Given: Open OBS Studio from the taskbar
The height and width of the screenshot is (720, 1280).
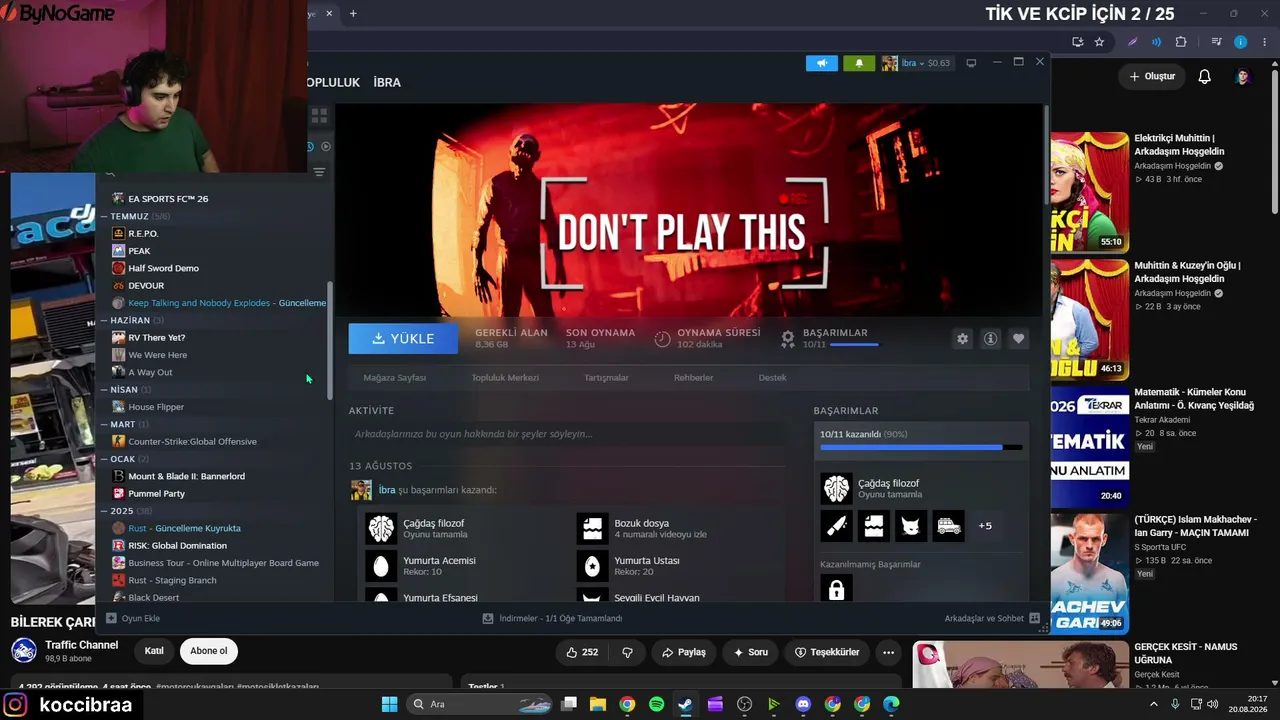Looking at the screenshot, I should tap(744, 704).
